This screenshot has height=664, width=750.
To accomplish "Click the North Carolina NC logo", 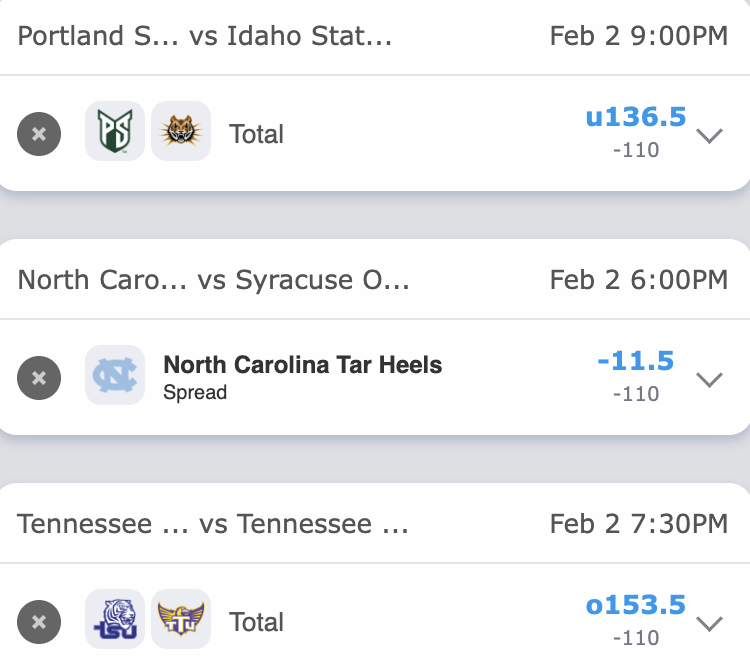I will coord(115,376).
